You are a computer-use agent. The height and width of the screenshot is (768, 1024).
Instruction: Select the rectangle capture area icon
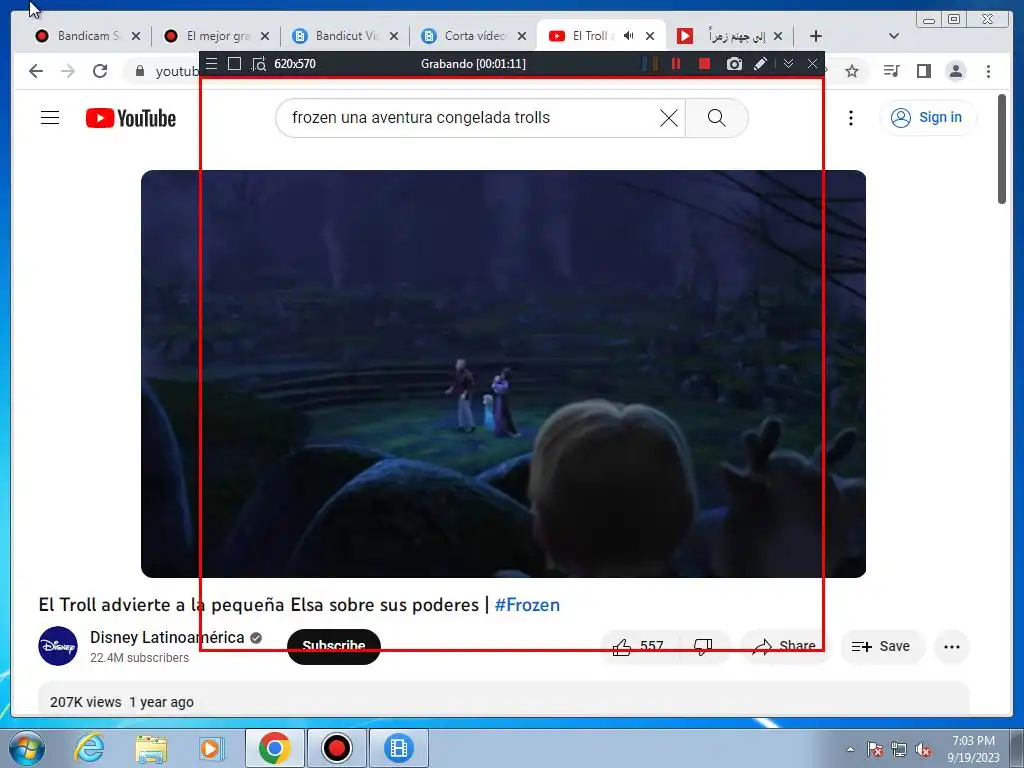(x=234, y=63)
